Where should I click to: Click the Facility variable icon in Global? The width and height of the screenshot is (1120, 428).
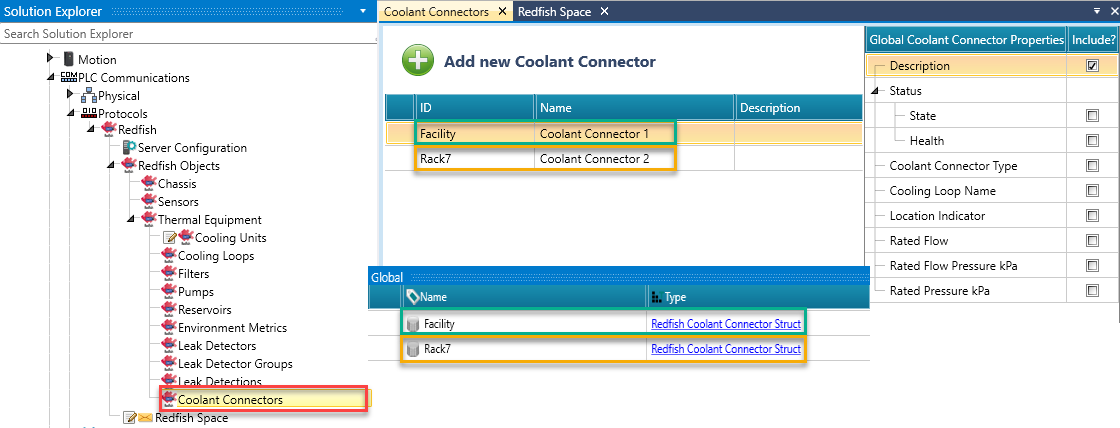(411, 323)
